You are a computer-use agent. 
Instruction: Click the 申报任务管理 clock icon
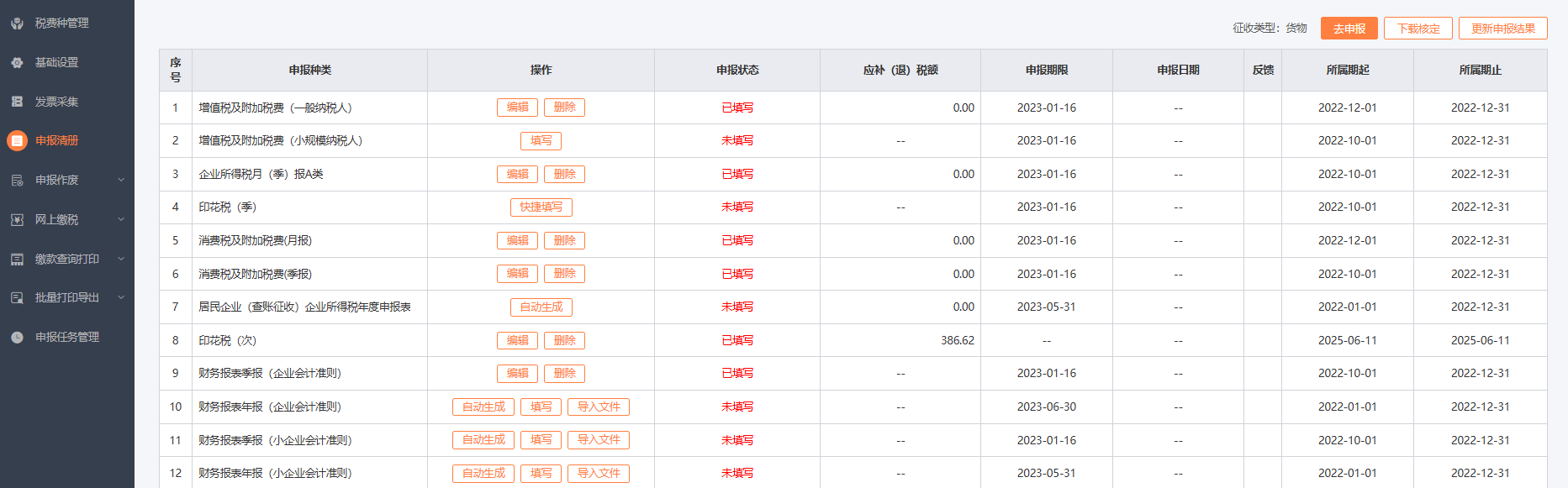(17, 338)
